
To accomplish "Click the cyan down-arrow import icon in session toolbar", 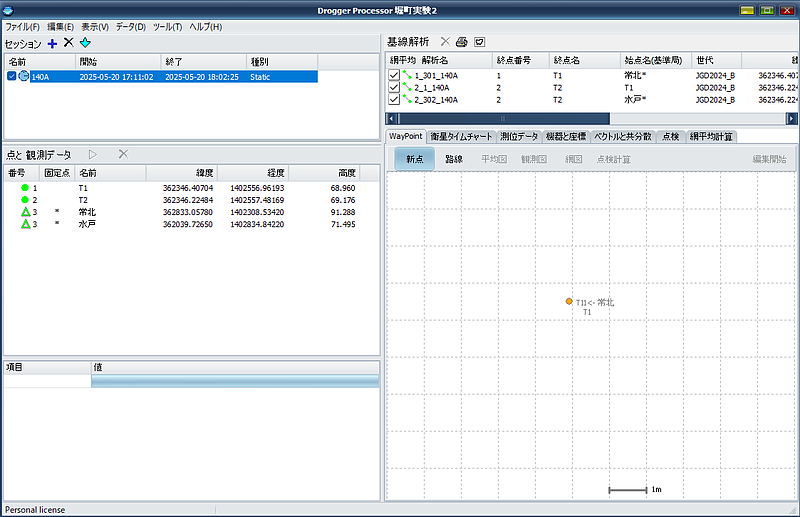I will pyautogui.click(x=85, y=43).
